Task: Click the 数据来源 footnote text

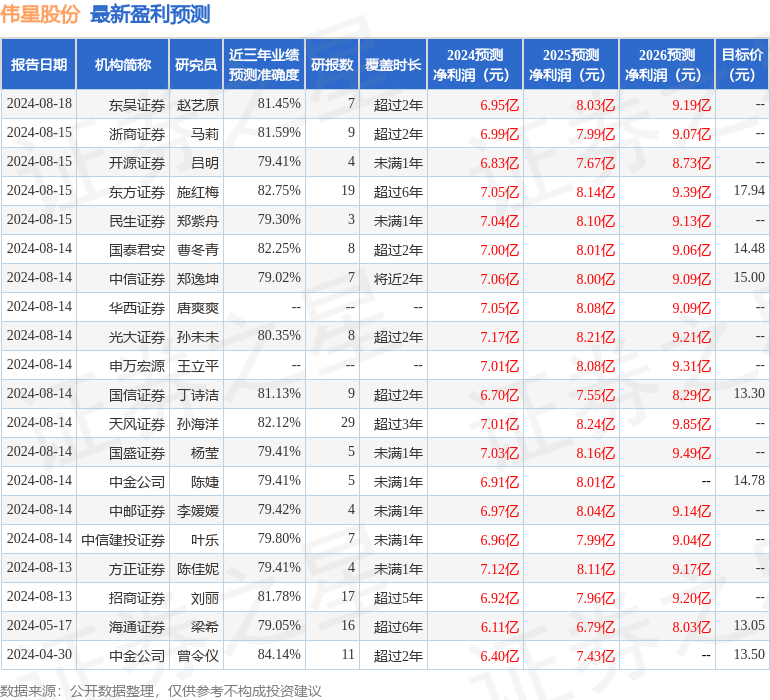Action: coord(161,691)
